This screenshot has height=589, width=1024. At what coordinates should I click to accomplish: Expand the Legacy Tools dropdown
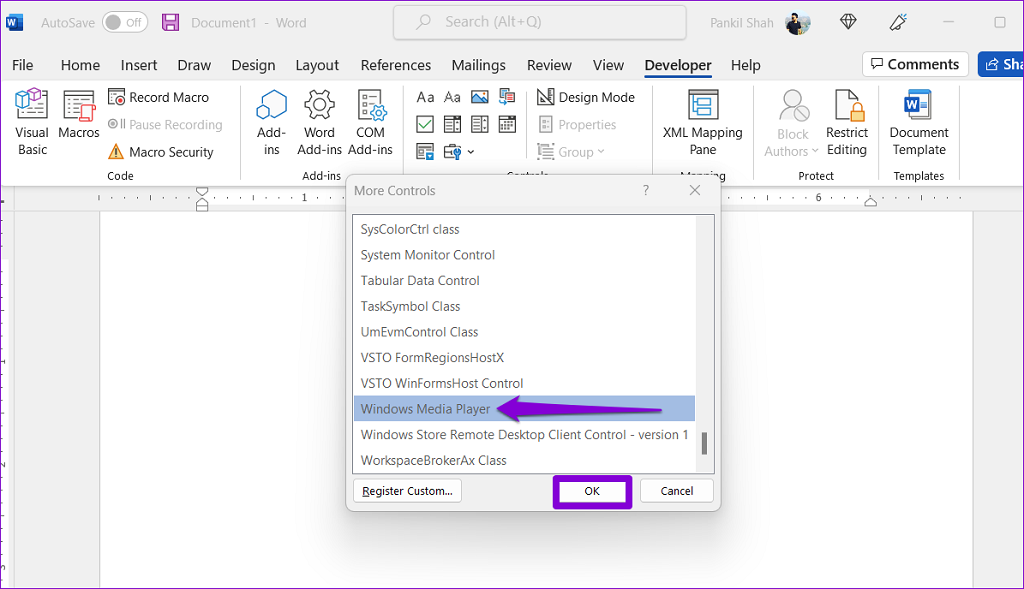click(458, 152)
